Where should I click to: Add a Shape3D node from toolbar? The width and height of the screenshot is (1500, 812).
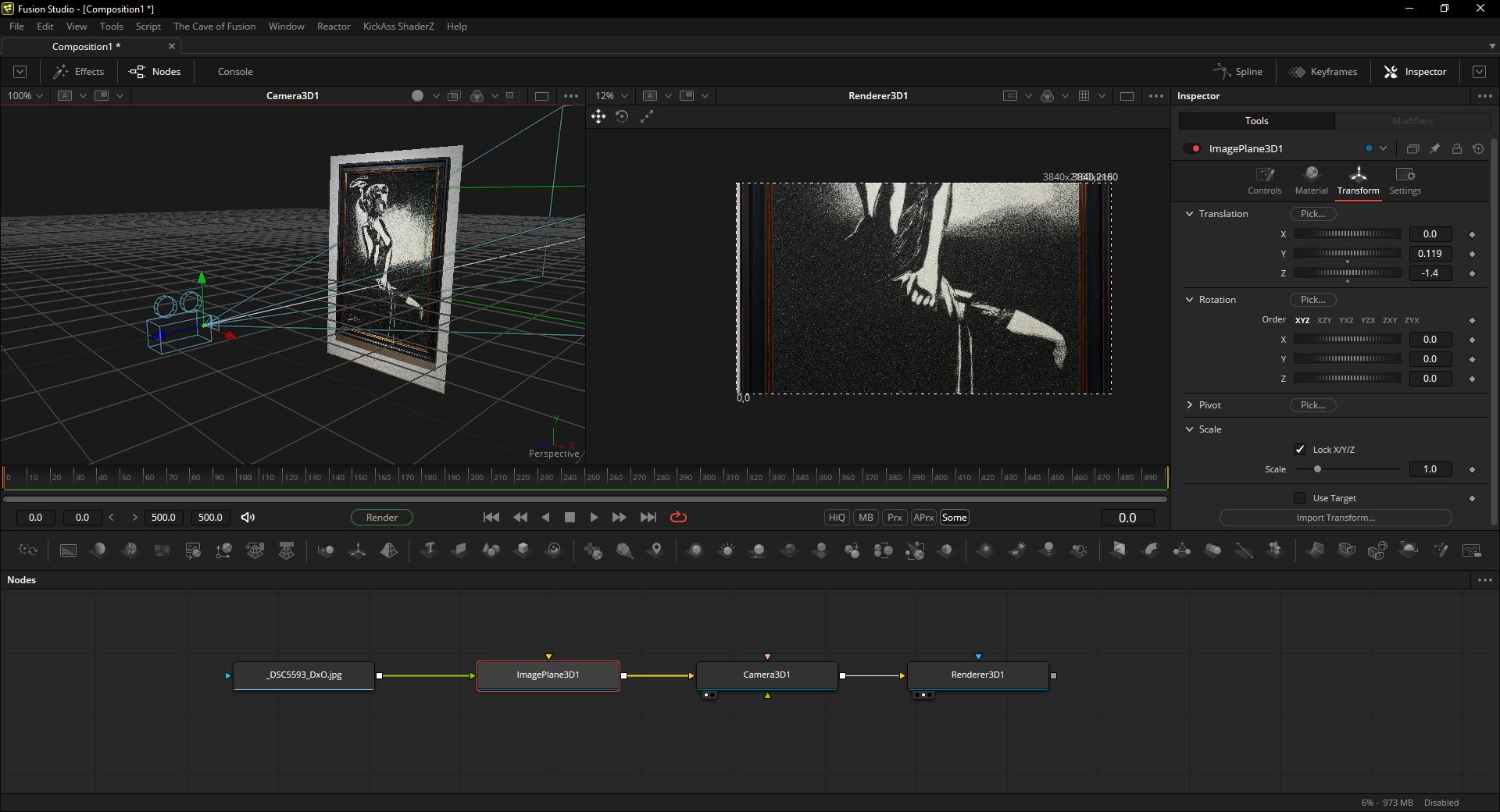(491, 550)
